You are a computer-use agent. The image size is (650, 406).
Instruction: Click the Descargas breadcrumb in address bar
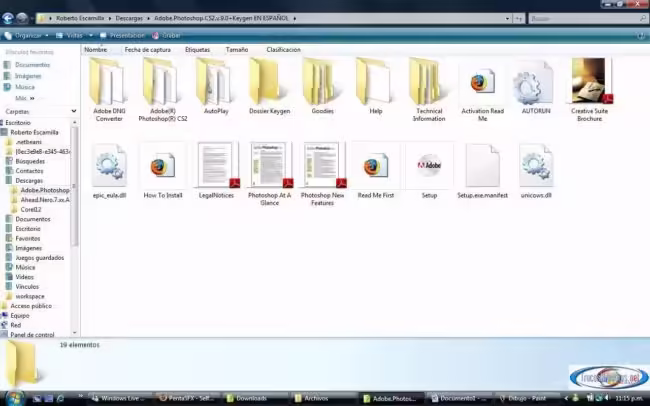click(x=129, y=18)
